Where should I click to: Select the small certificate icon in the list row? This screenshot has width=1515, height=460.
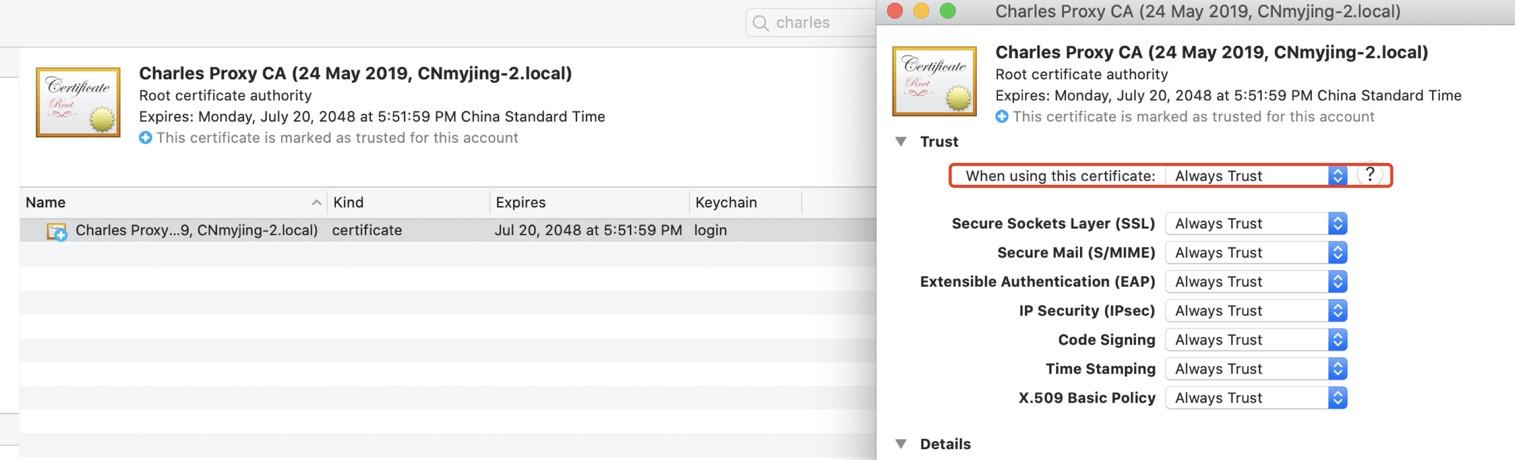[57, 231]
